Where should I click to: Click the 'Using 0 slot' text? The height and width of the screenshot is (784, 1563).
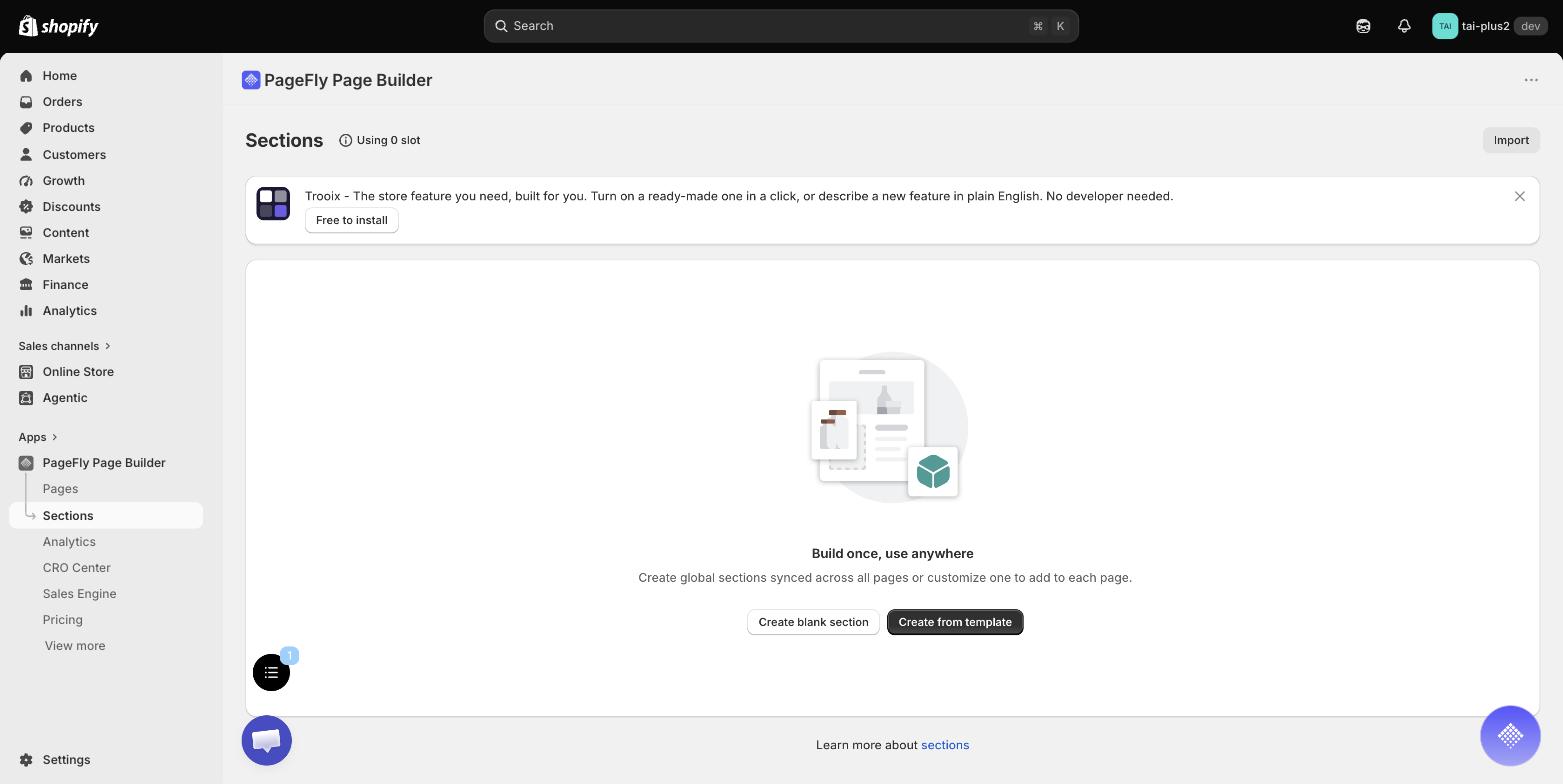[389, 141]
